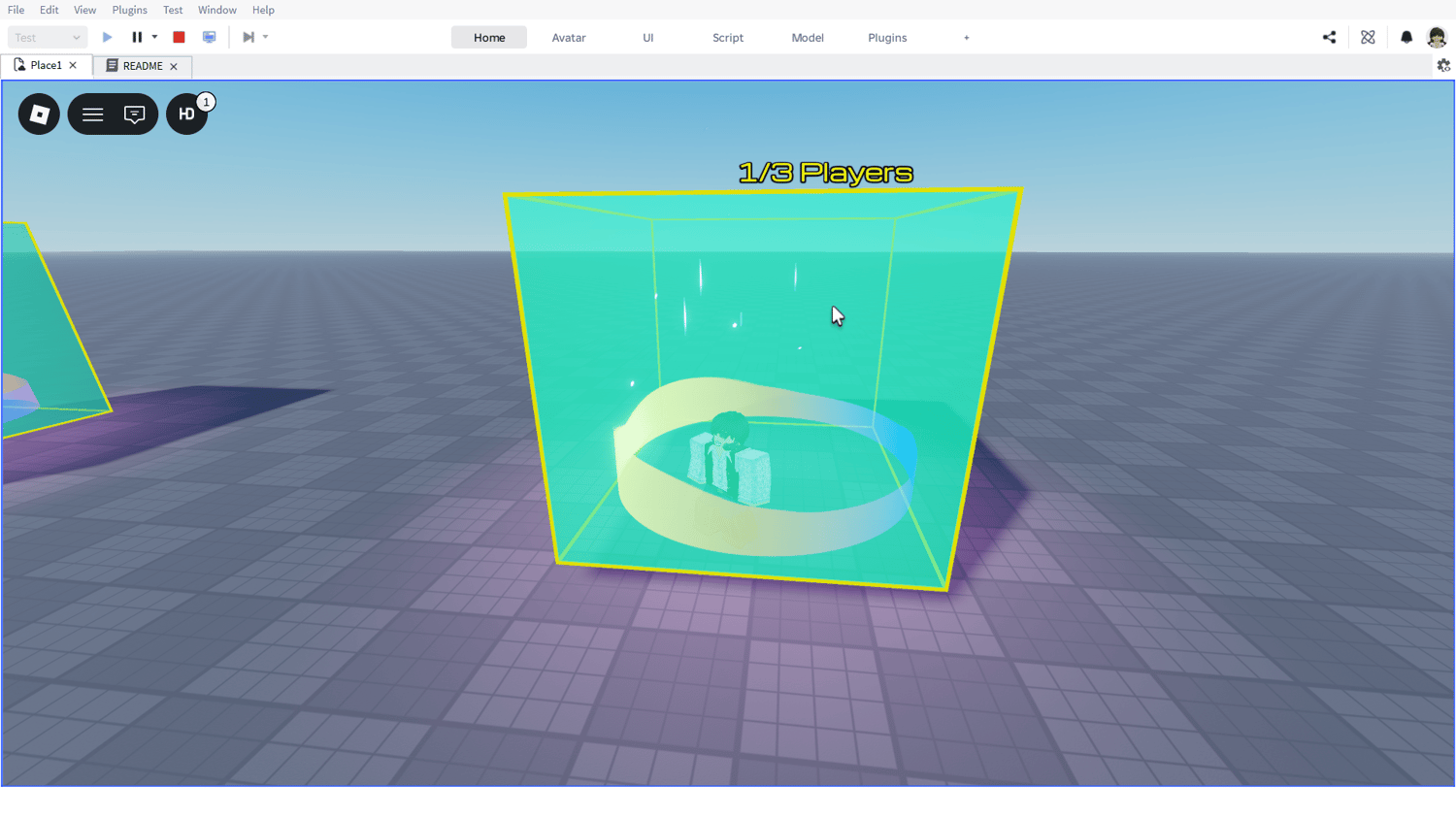Open the notifications bell

pyautogui.click(x=1406, y=38)
